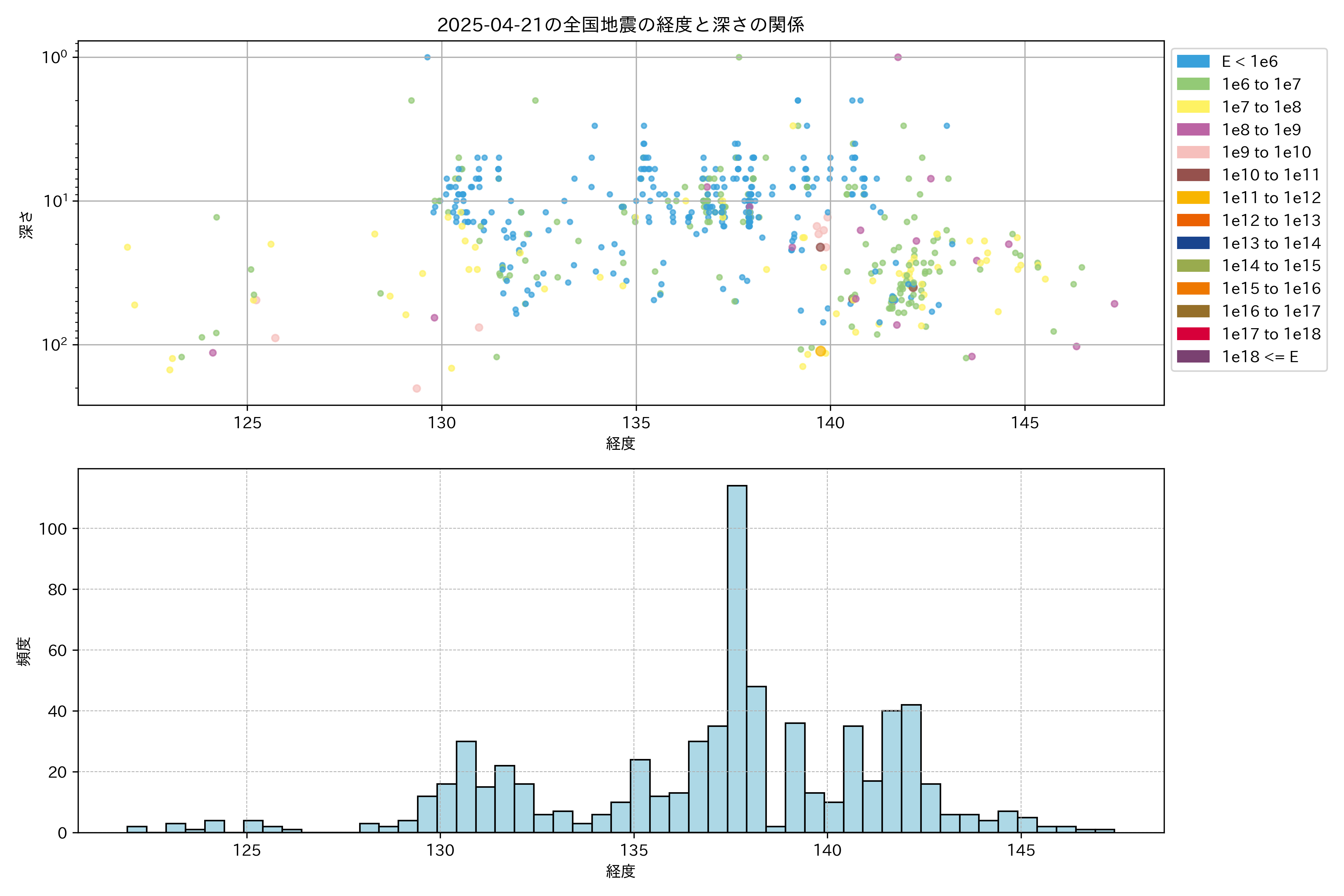
Task: Click the tallest histogram bar near 137.5
Action: tap(737, 657)
